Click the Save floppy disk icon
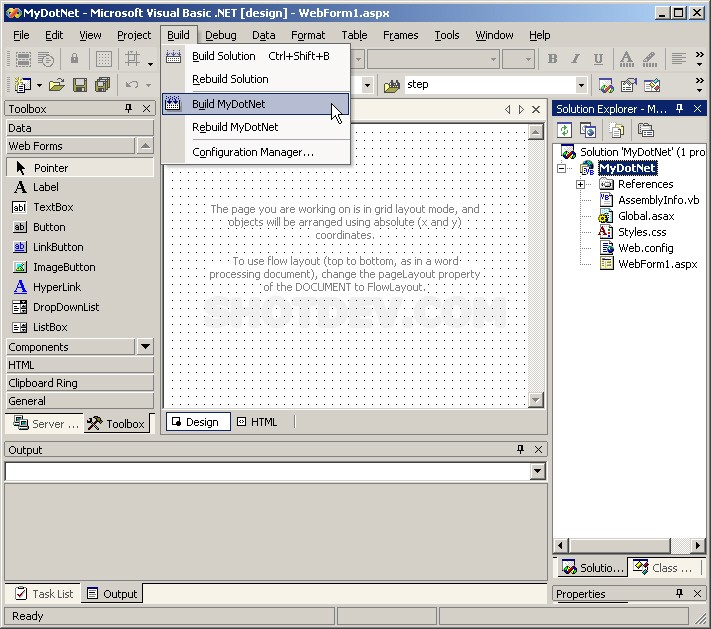The width and height of the screenshot is (711, 629). click(x=80, y=85)
